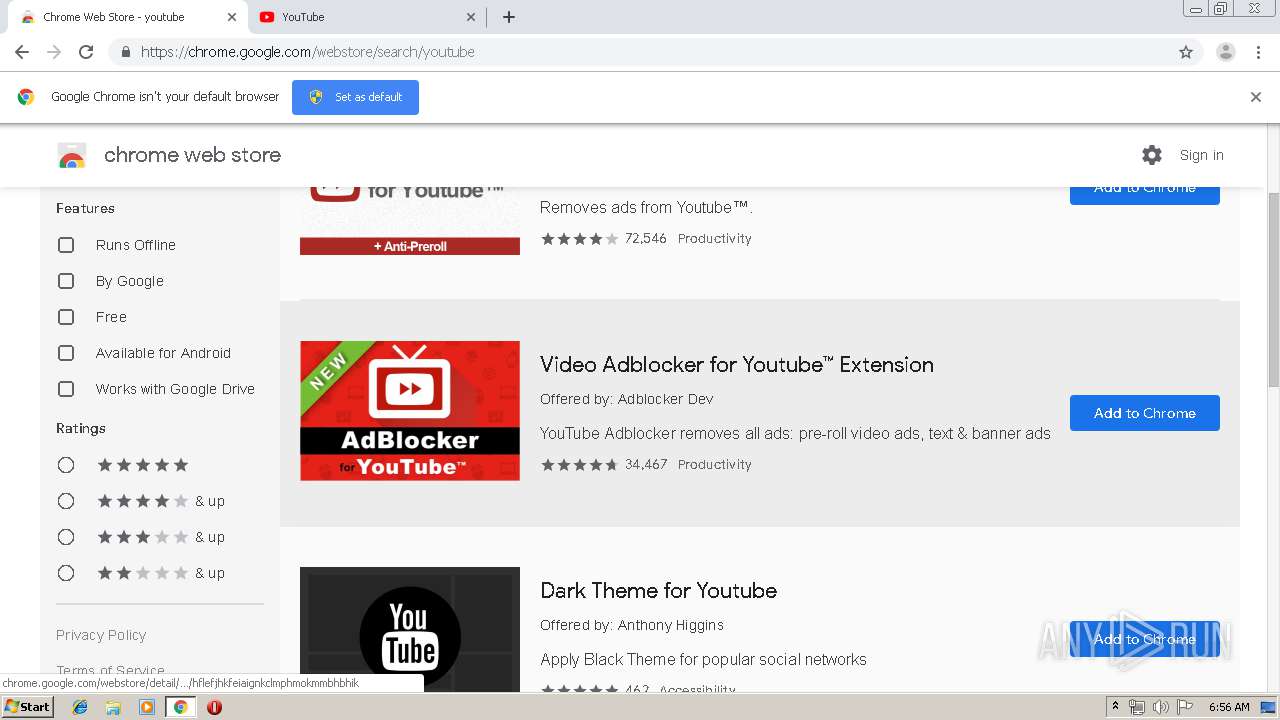Select the five-star rating filter

pos(66,465)
